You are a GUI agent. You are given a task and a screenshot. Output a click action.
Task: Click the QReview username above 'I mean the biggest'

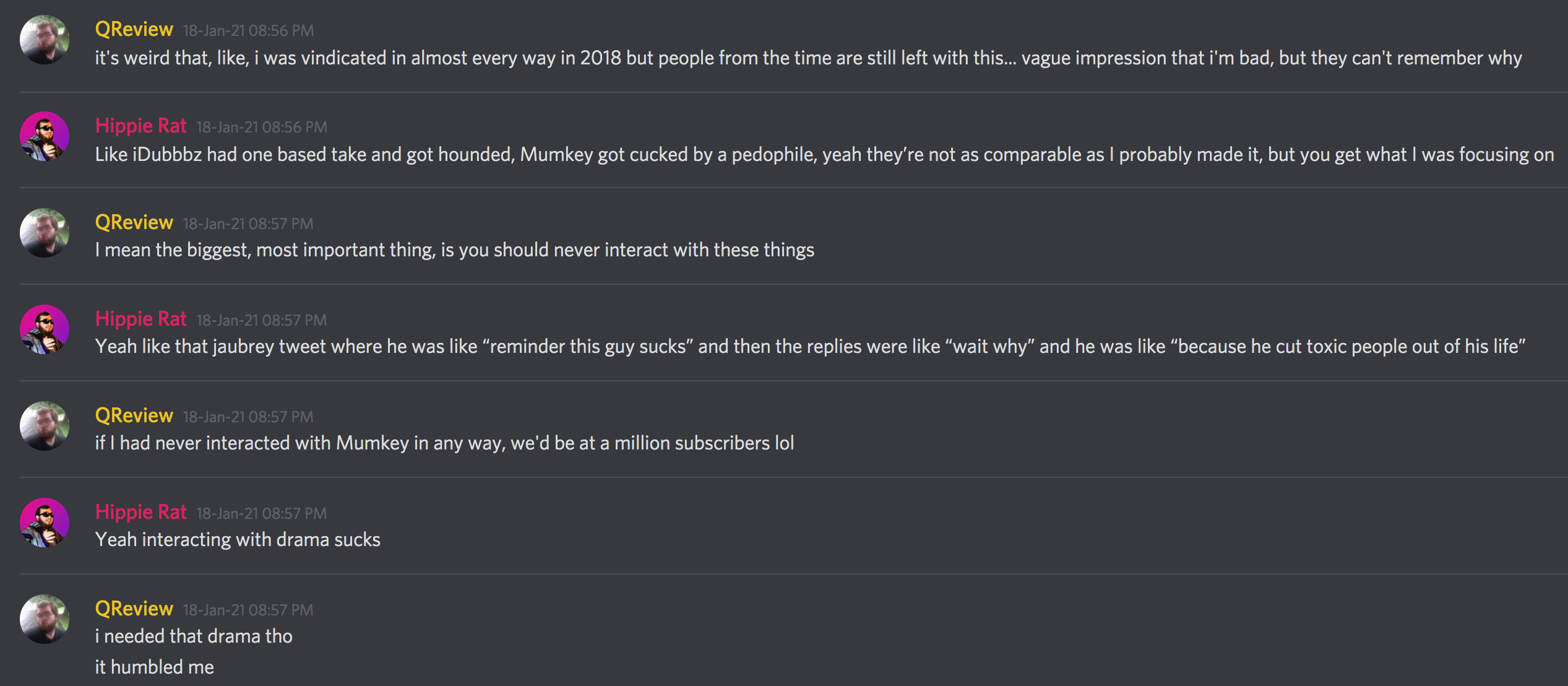tap(134, 222)
